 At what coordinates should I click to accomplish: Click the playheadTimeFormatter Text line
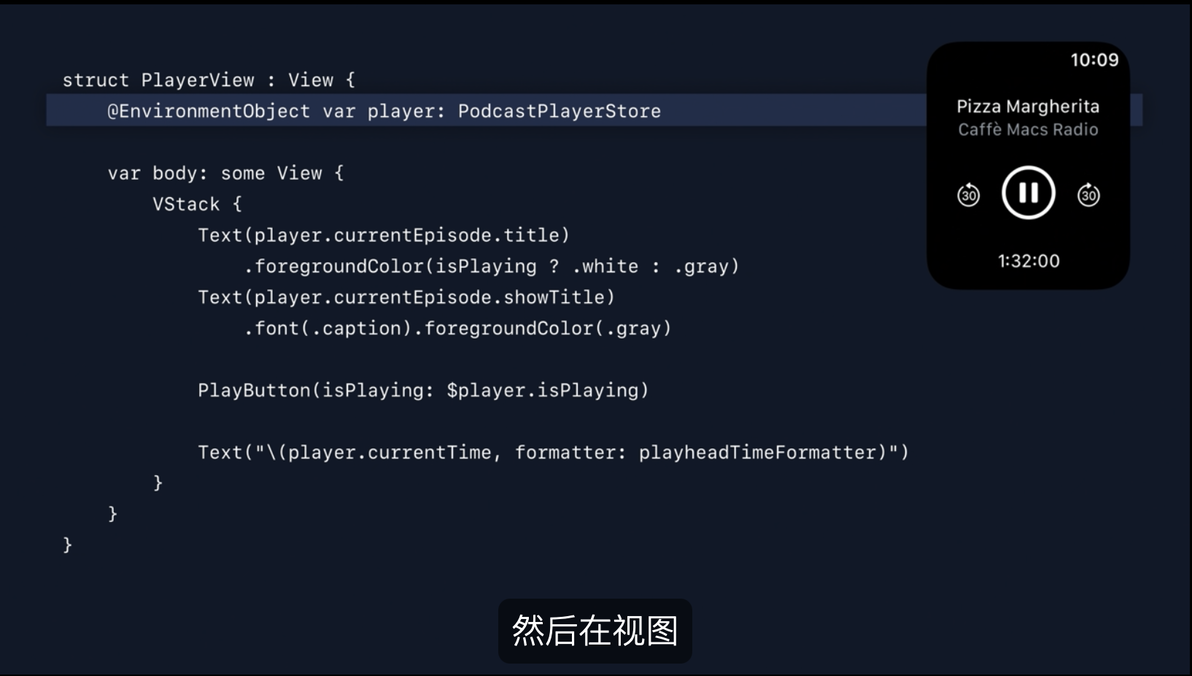553,452
